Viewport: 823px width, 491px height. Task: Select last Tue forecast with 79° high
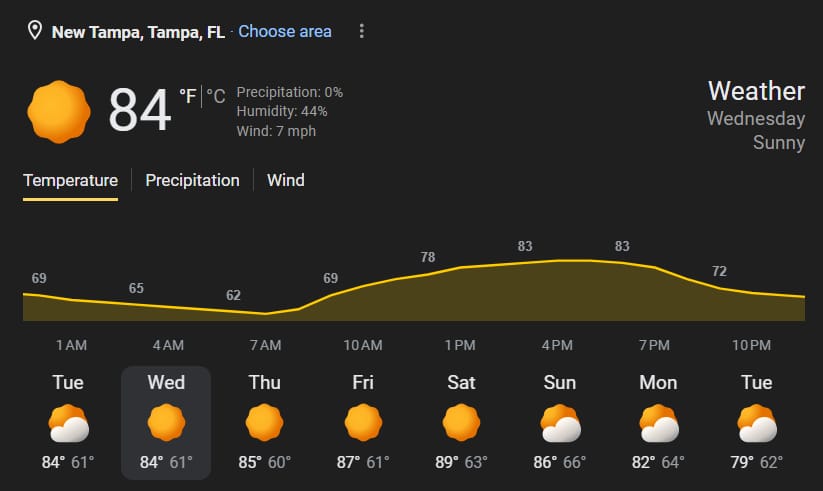pos(757,423)
